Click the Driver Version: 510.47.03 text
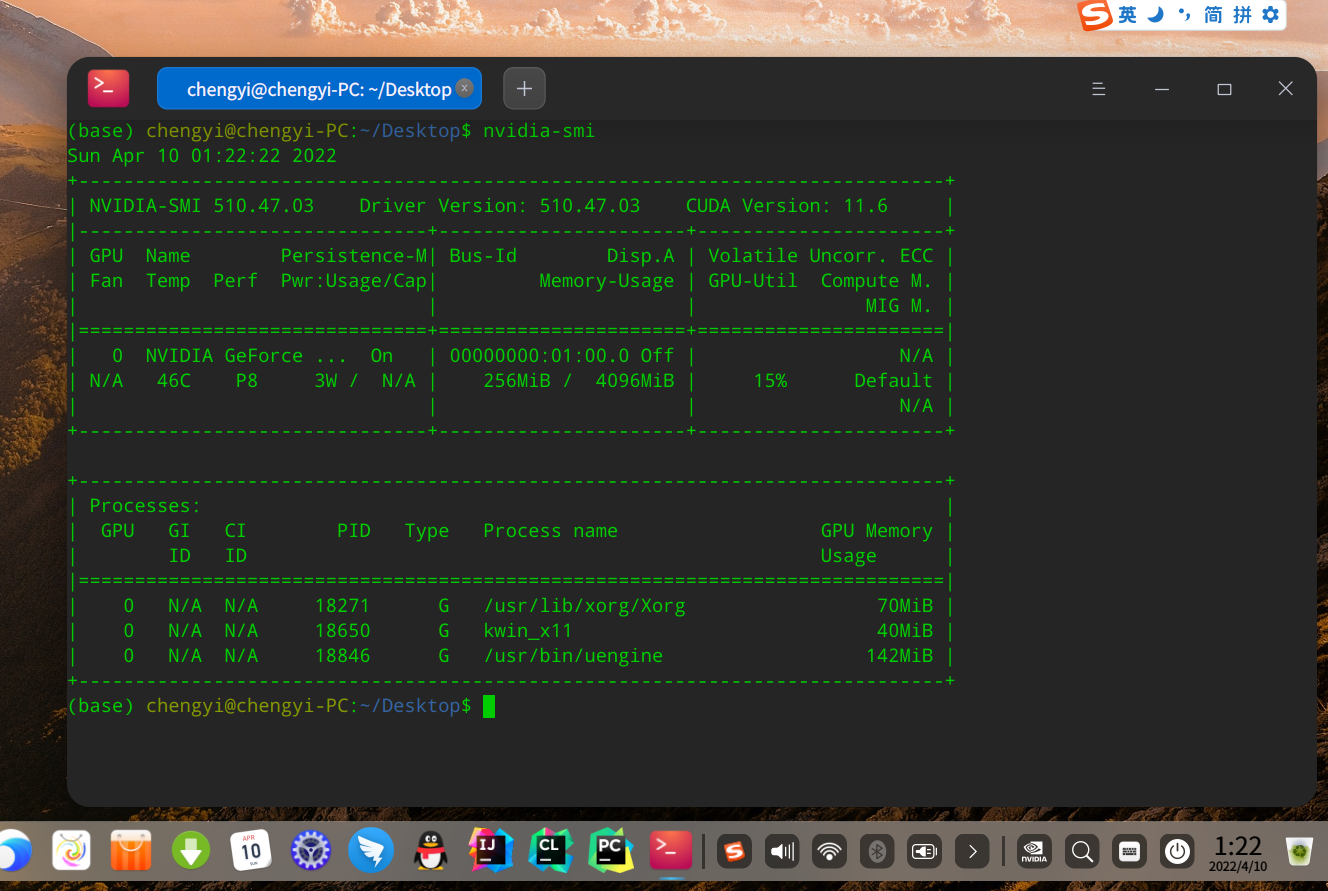The height and width of the screenshot is (891, 1328). [500, 206]
